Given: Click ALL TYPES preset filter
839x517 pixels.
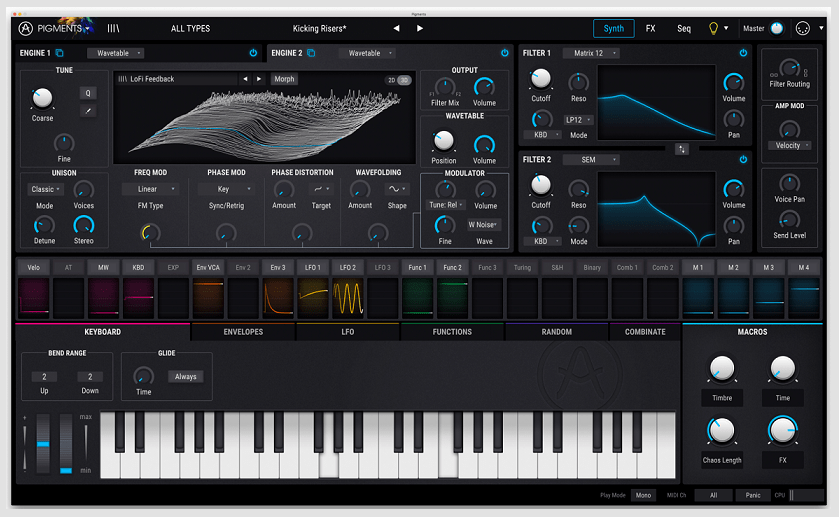Looking at the screenshot, I should click(190, 28).
